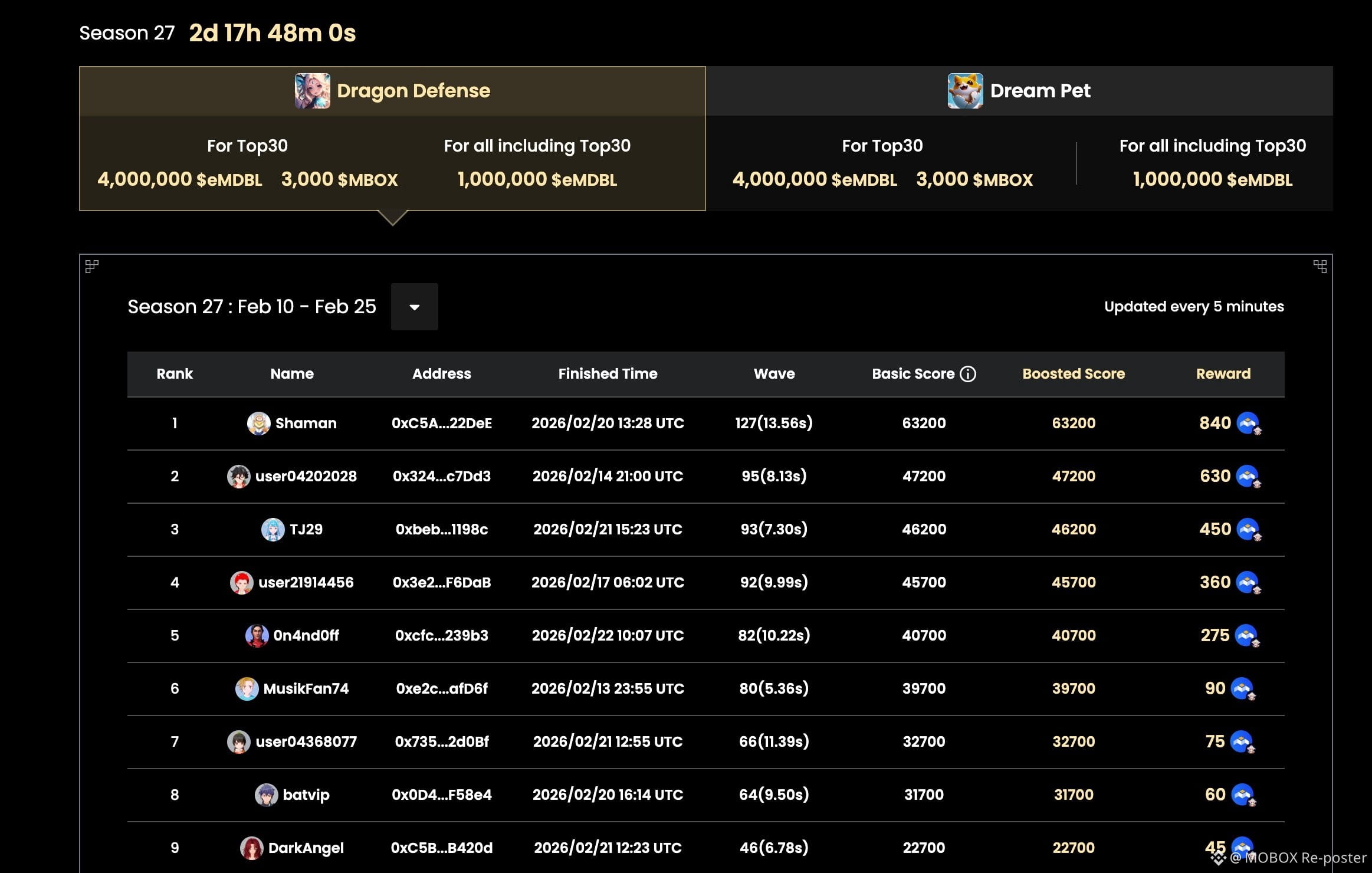Click the 2026/02/20 13:28 UTC finished time
1372x873 pixels.
tap(608, 423)
